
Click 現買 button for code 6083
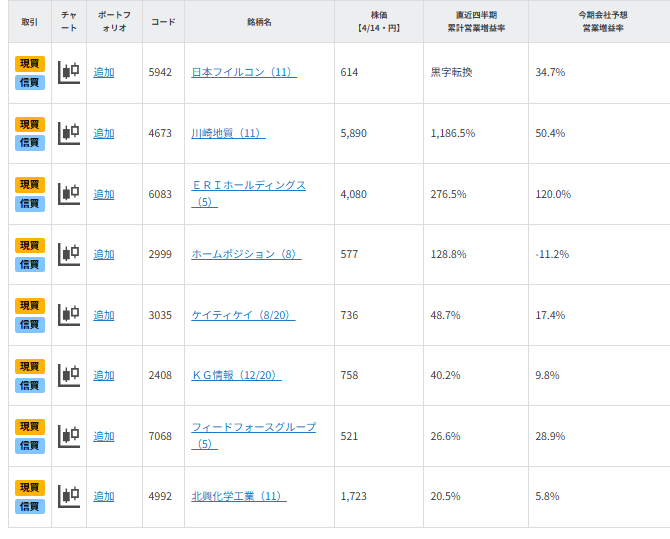coord(30,185)
